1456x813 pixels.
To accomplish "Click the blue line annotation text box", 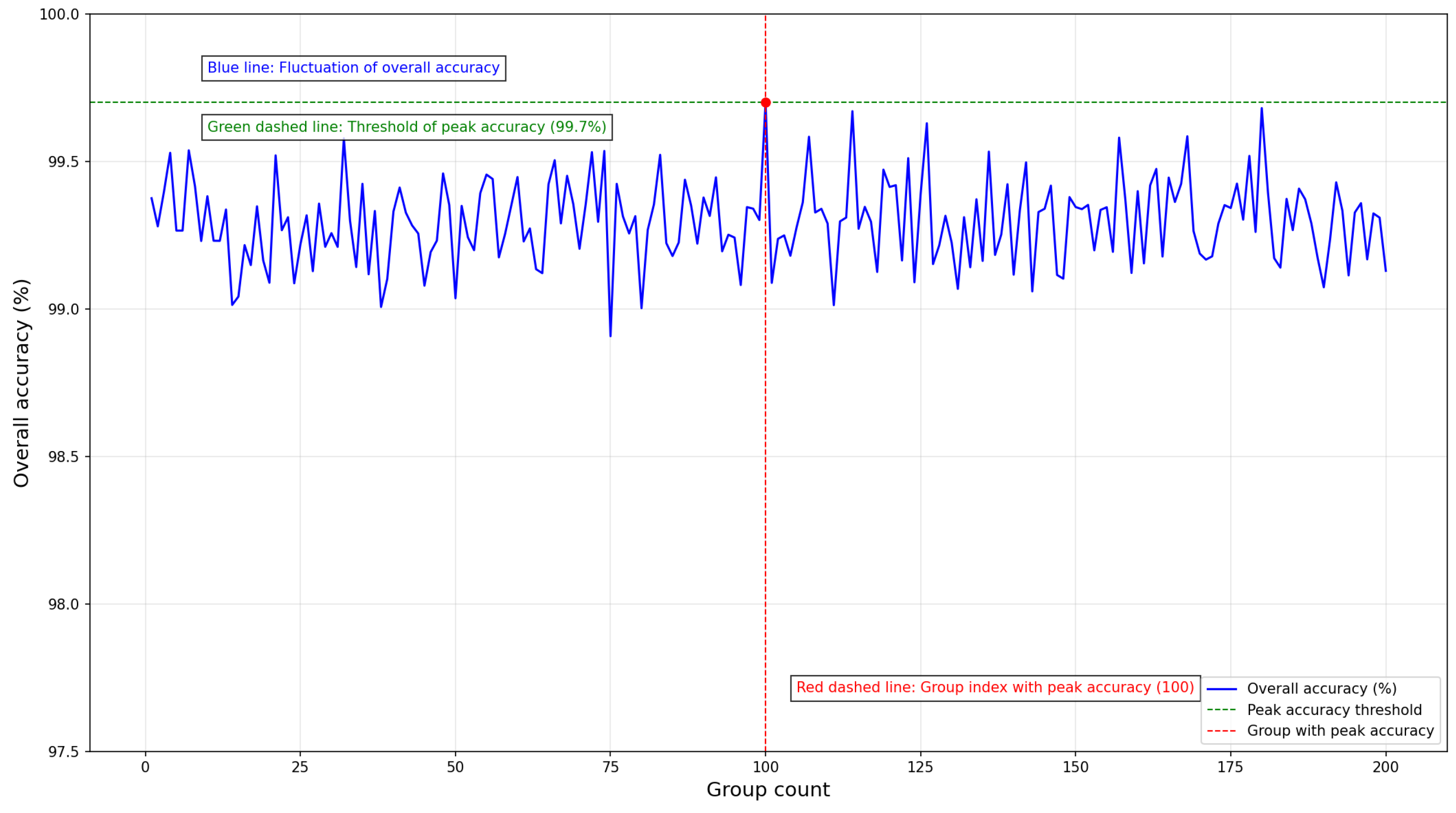I will coord(353,68).
